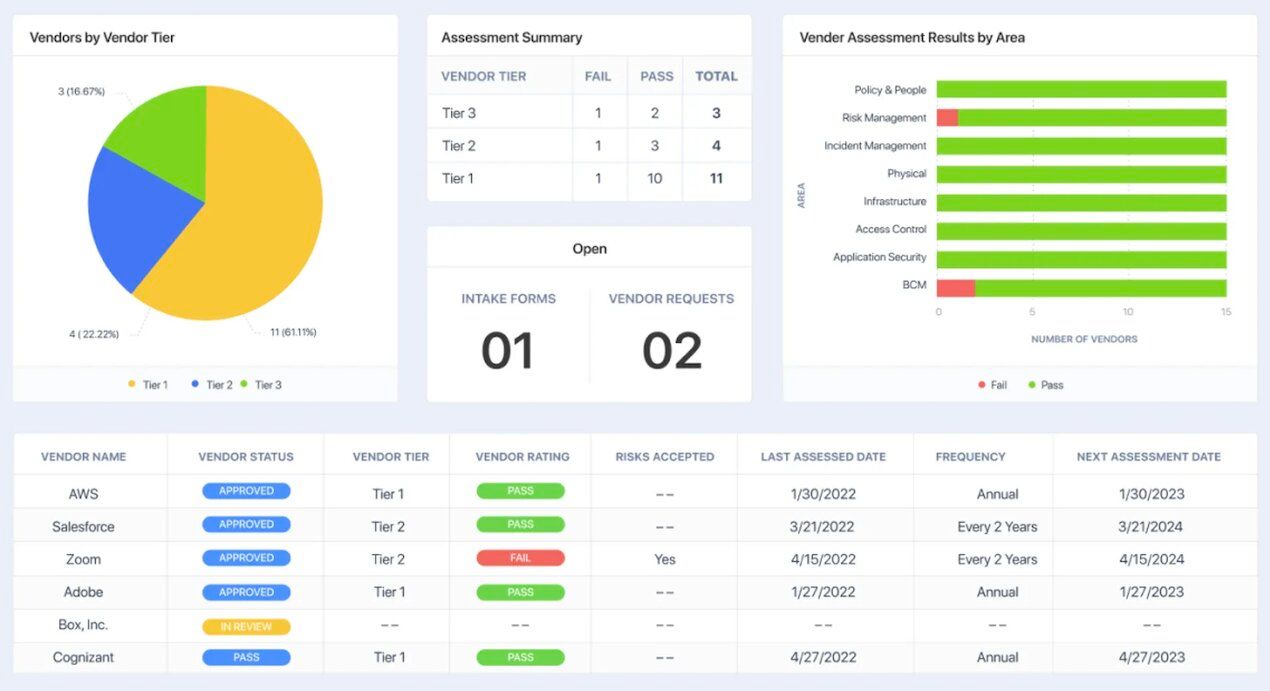Open the FREQUENCY column header options
The image size is (1270, 691).
click(969, 456)
